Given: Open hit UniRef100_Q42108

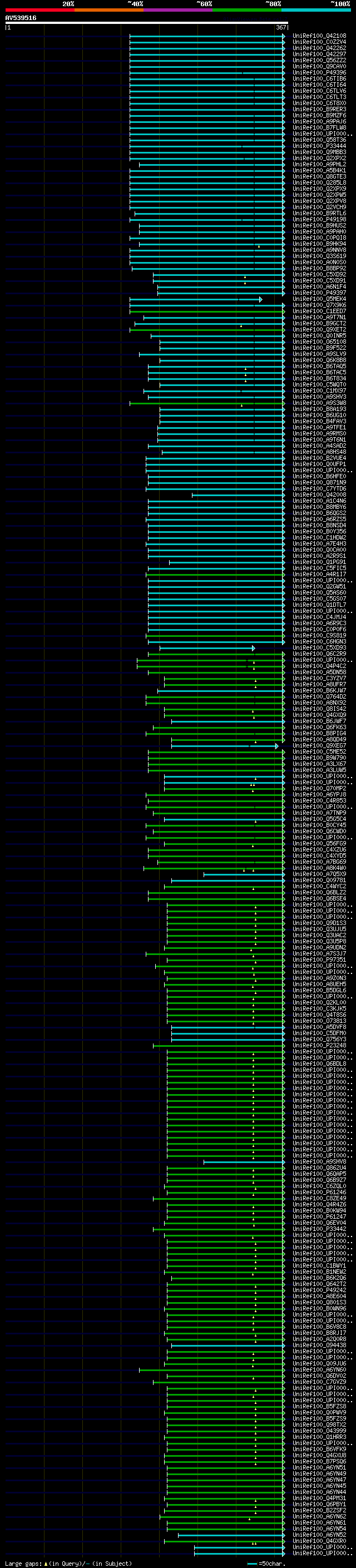Looking at the screenshot, I should point(319,36).
